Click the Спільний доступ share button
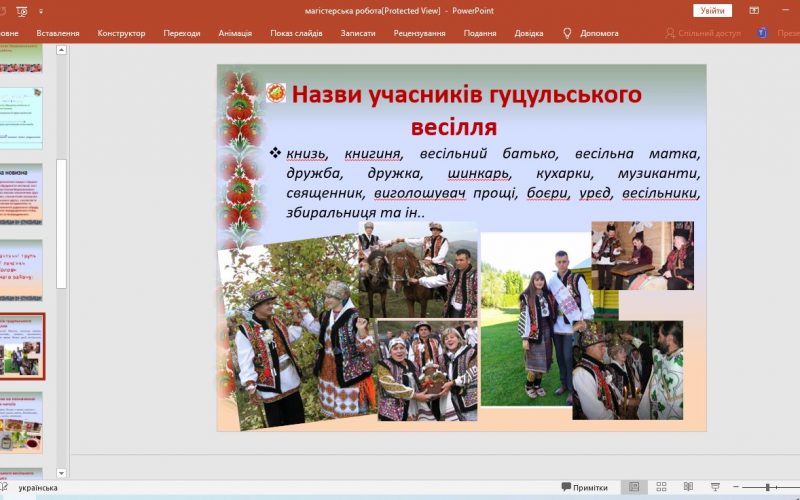 click(x=703, y=33)
